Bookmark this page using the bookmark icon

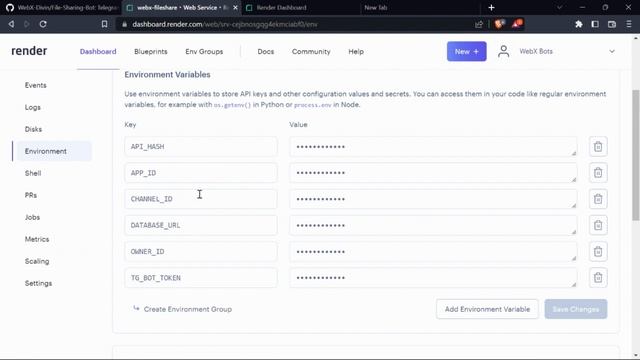(104, 24)
